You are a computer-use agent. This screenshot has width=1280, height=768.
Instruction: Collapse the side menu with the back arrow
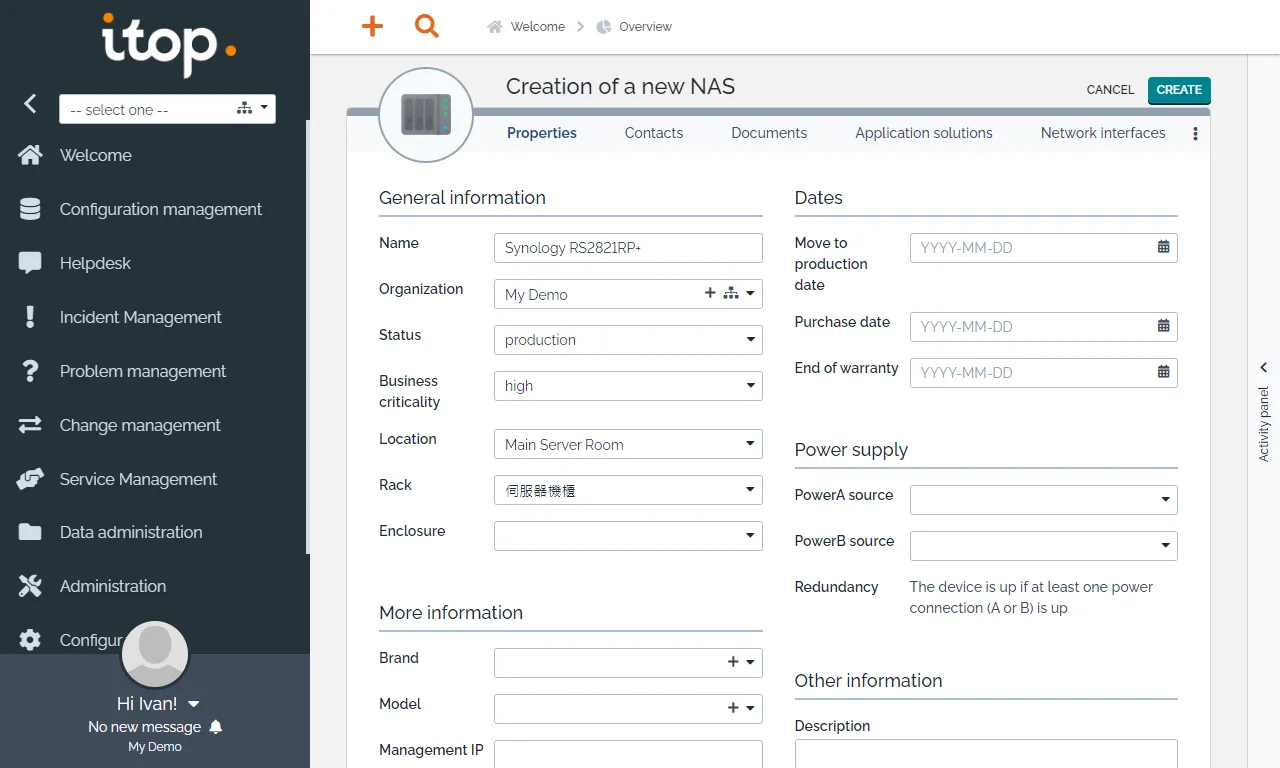(30, 103)
